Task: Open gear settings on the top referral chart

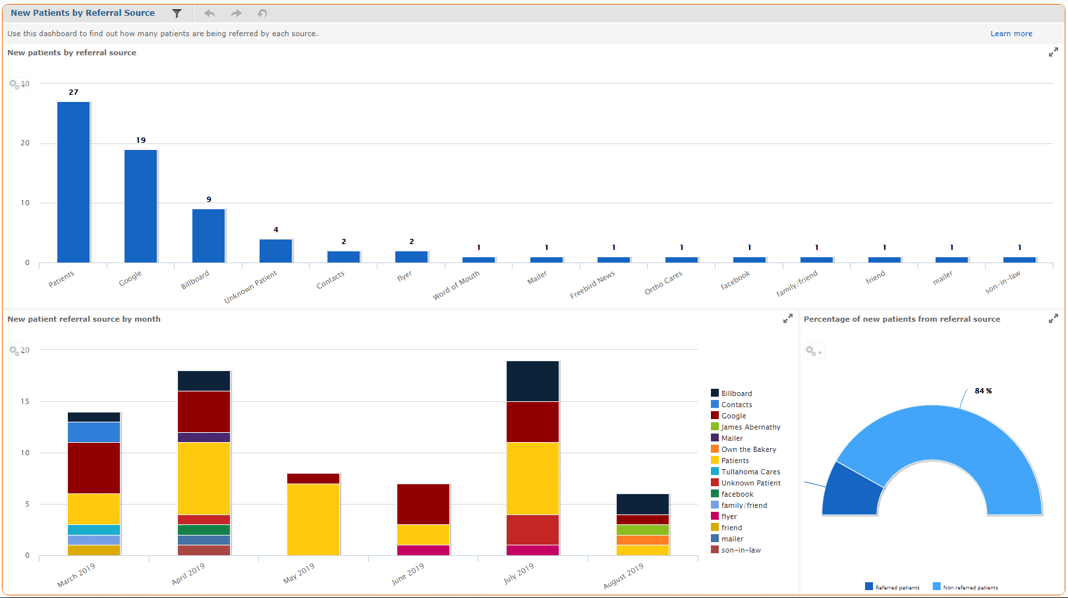Action: point(16,83)
